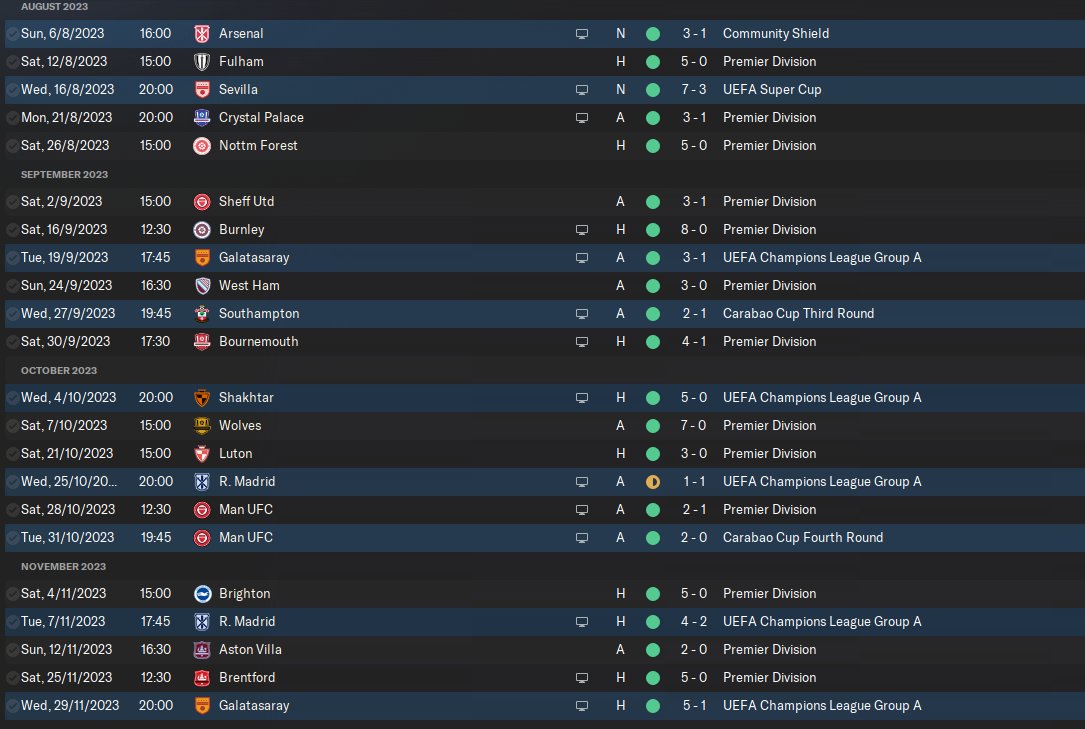Click the green win dot on the Luton row

pyautogui.click(x=653, y=453)
